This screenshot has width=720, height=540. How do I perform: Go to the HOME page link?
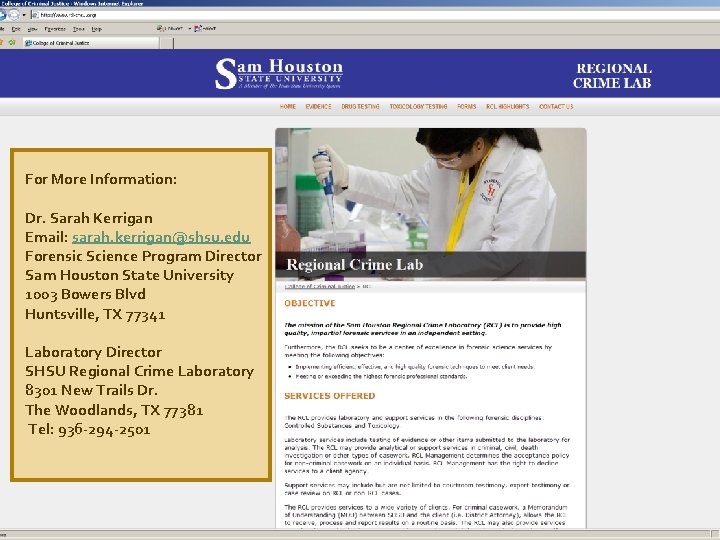pyautogui.click(x=287, y=107)
